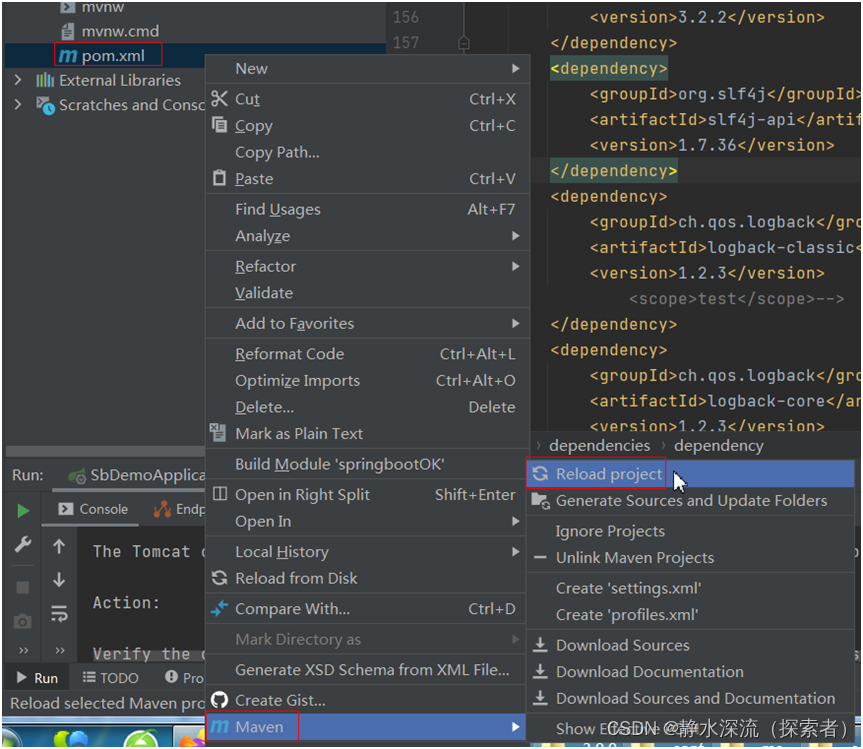Click the green Run play button

(x=23, y=511)
